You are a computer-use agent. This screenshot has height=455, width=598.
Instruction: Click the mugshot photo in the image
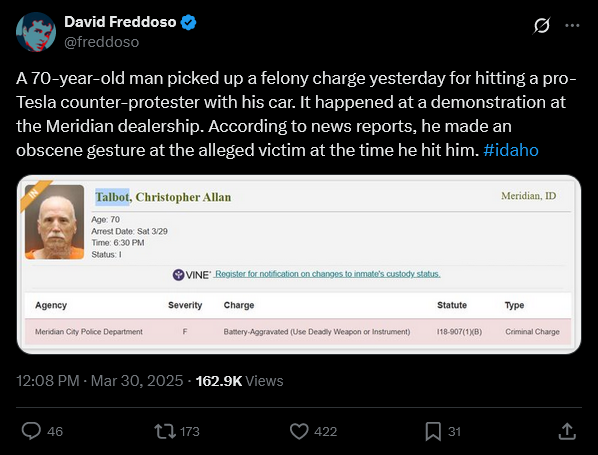coord(55,222)
